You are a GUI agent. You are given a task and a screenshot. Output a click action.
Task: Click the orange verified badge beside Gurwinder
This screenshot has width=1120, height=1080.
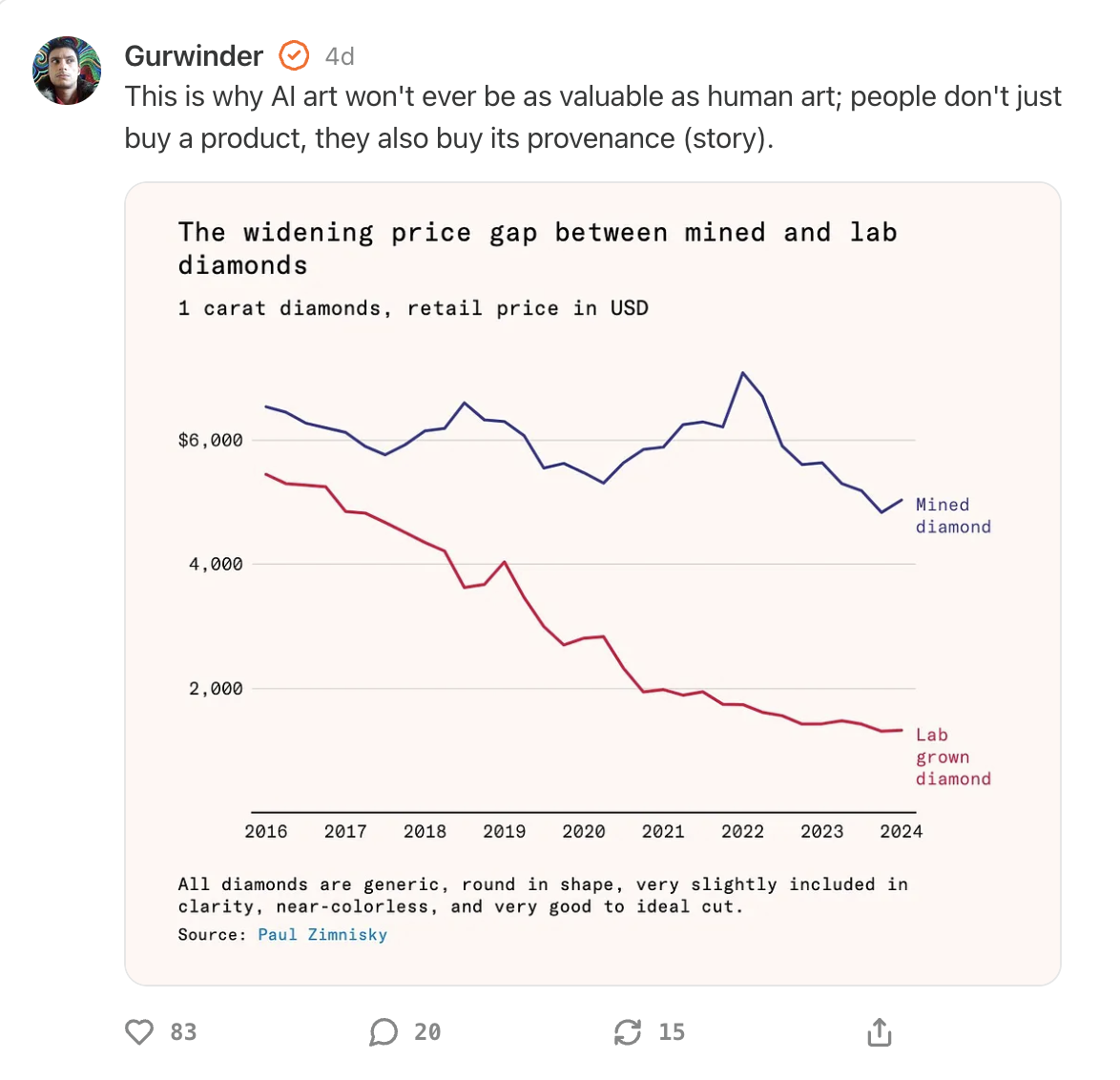[294, 56]
